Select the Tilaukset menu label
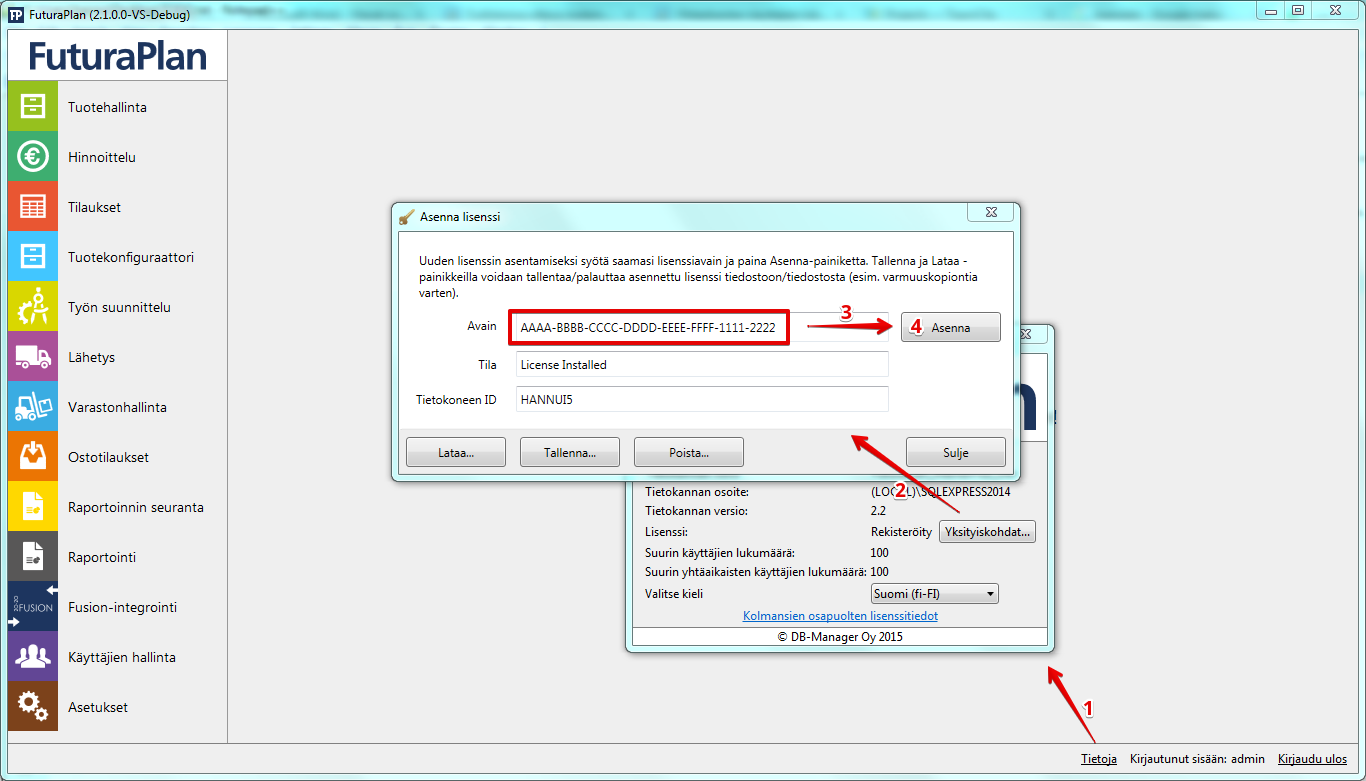1366x781 pixels. pyautogui.click(x=94, y=207)
